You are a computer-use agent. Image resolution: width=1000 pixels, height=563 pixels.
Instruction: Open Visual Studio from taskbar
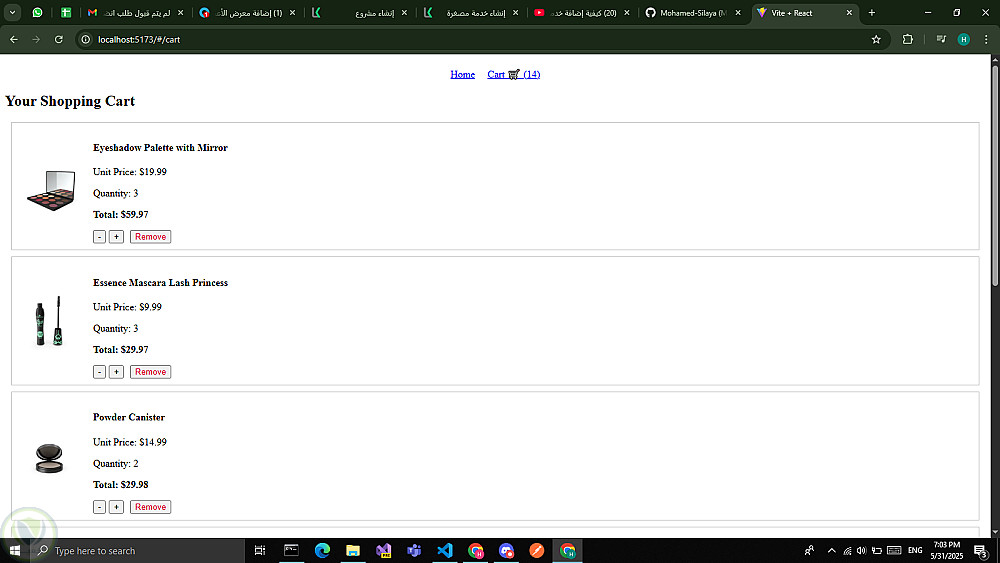point(383,550)
